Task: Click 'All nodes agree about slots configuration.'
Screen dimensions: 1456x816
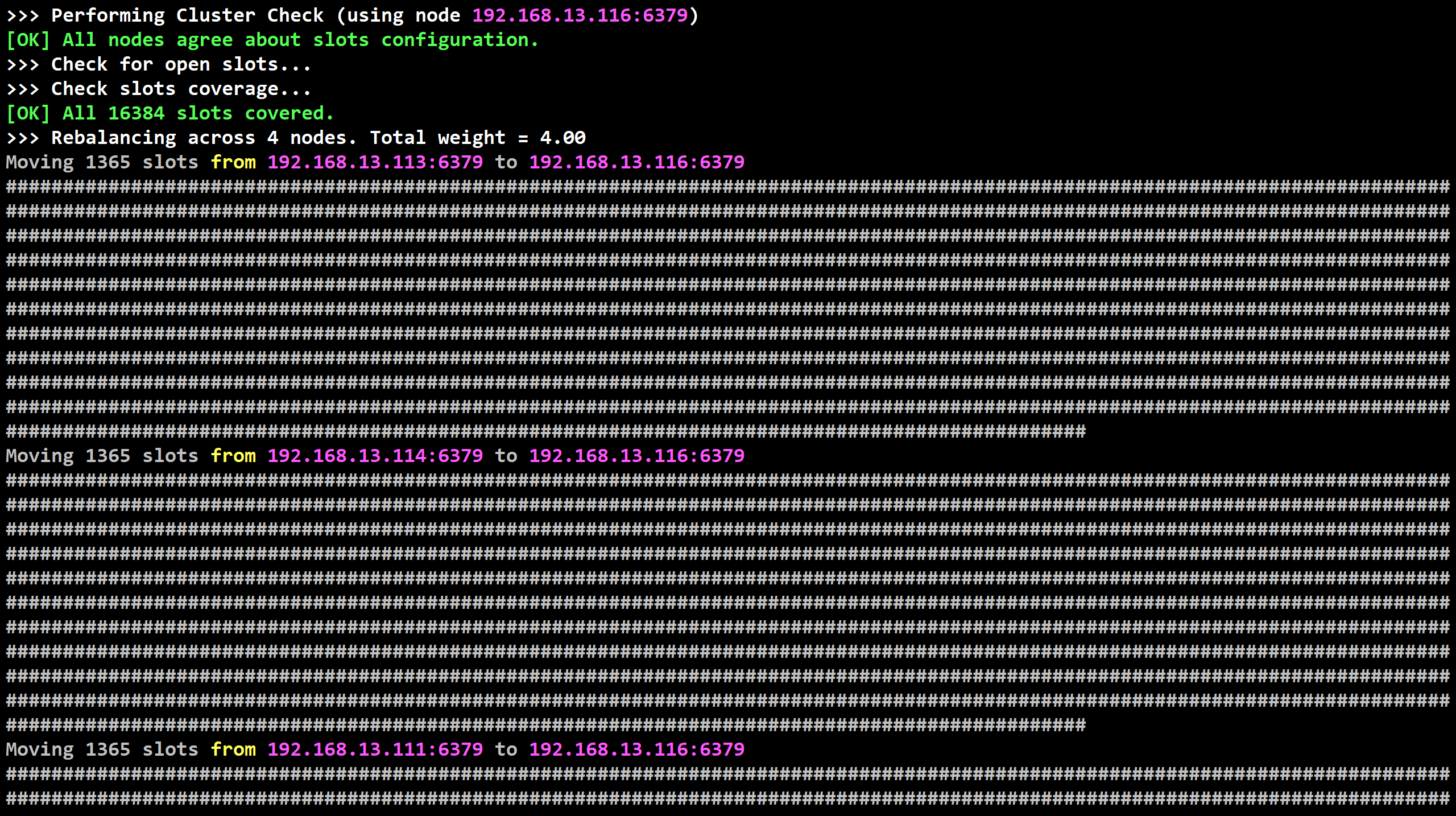Action: pos(300,40)
